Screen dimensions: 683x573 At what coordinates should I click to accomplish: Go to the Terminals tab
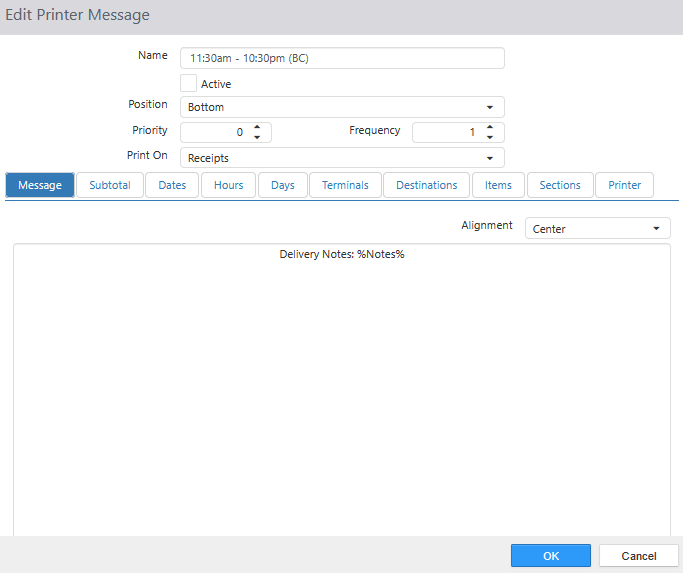click(345, 185)
